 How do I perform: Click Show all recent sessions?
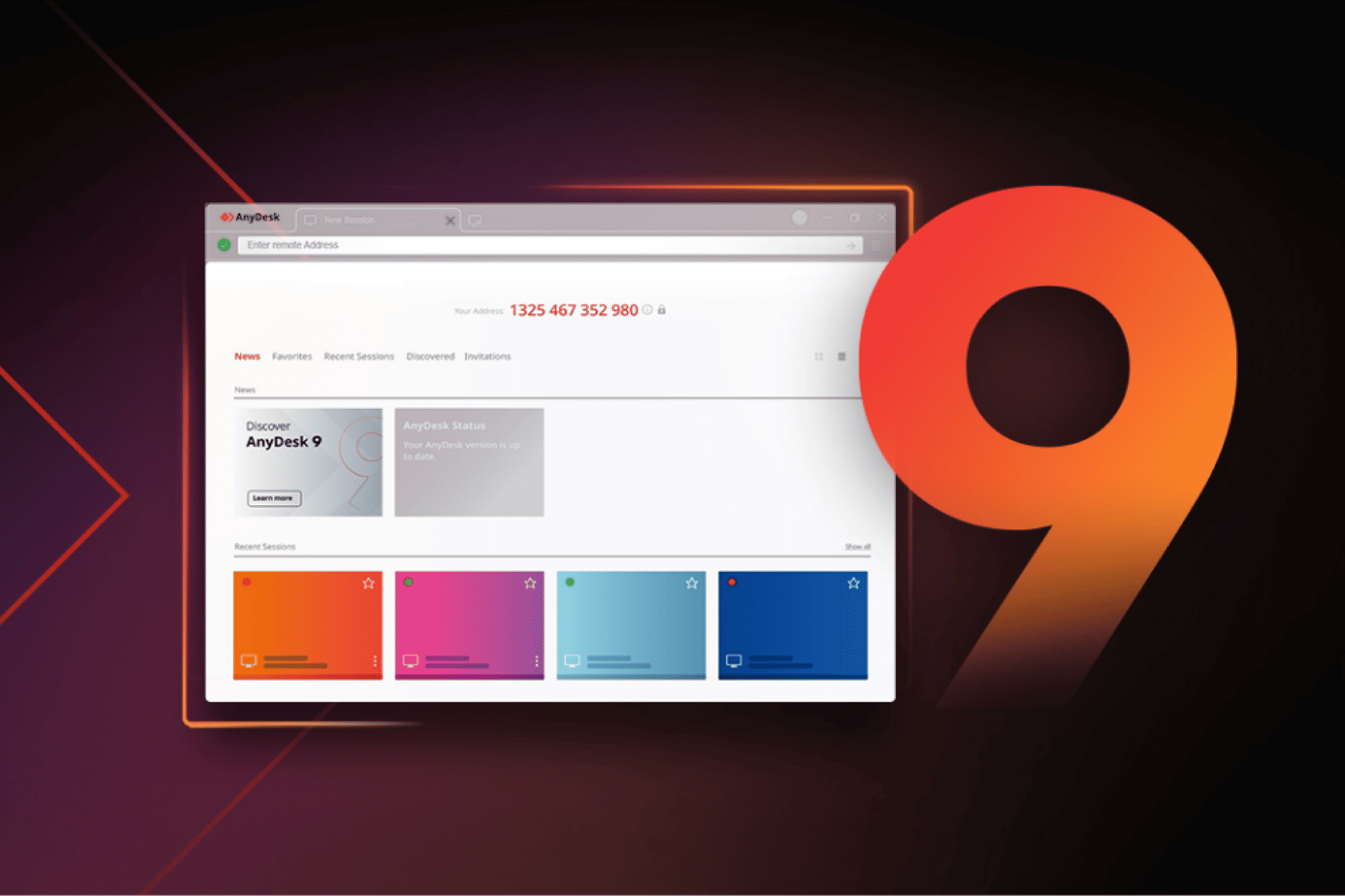[x=858, y=547]
